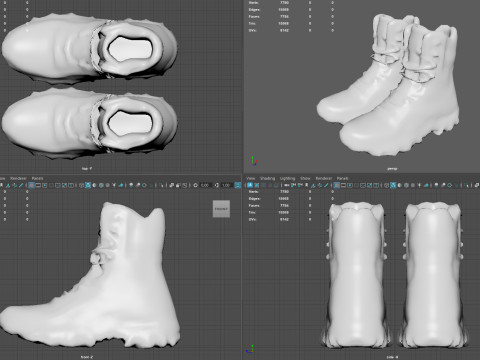Toggle shadows icon in front view panel
Screen dimensions: 480x360
click(121, 185)
